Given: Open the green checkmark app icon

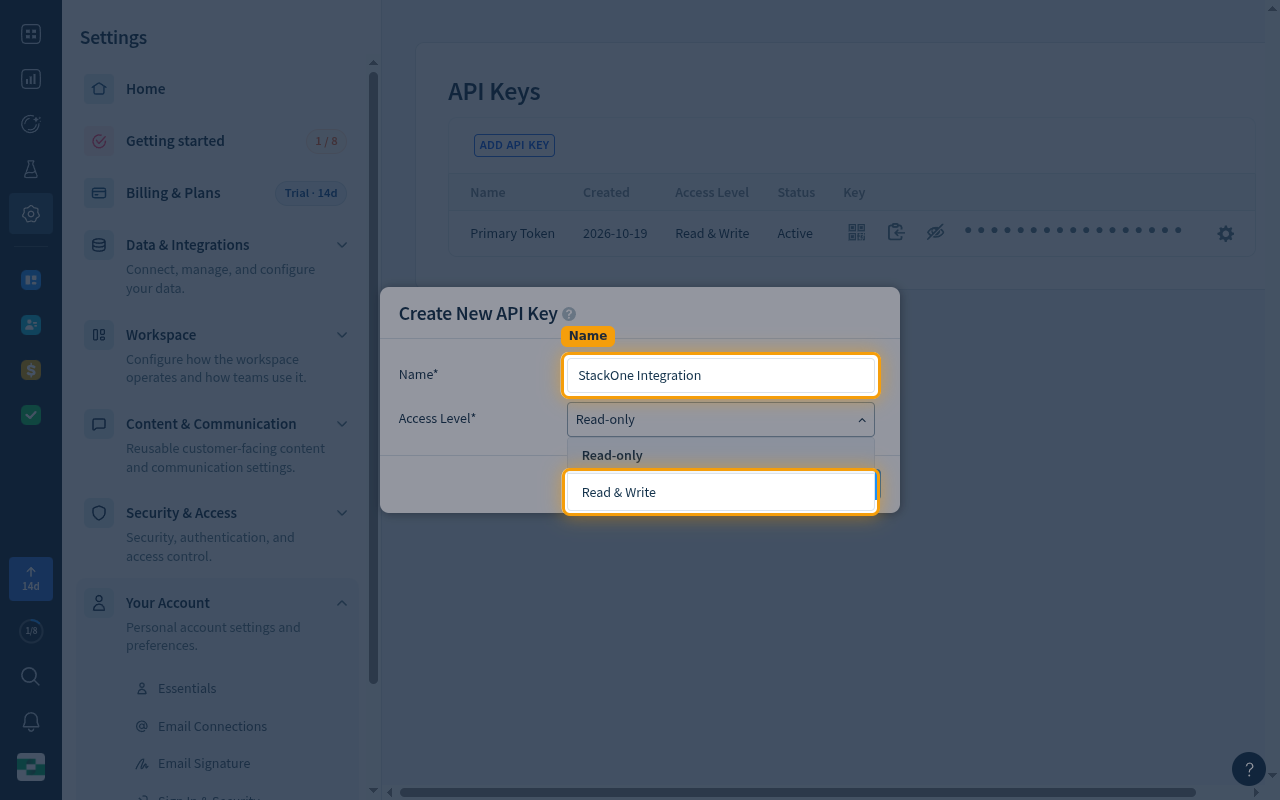Looking at the screenshot, I should click(x=31, y=415).
